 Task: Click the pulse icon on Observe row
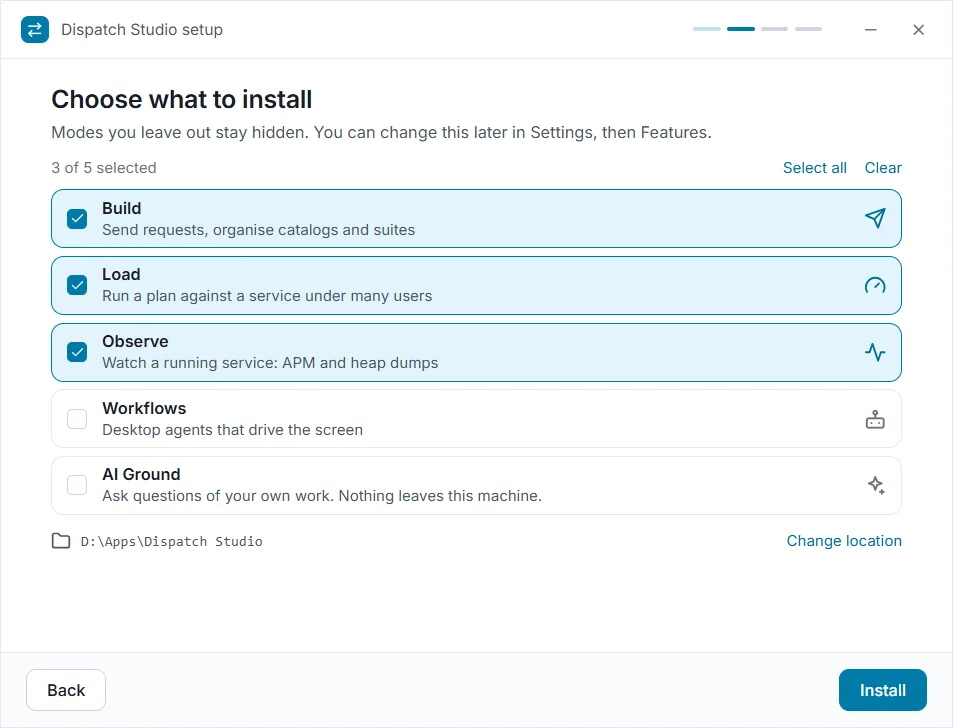pyautogui.click(x=875, y=352)
